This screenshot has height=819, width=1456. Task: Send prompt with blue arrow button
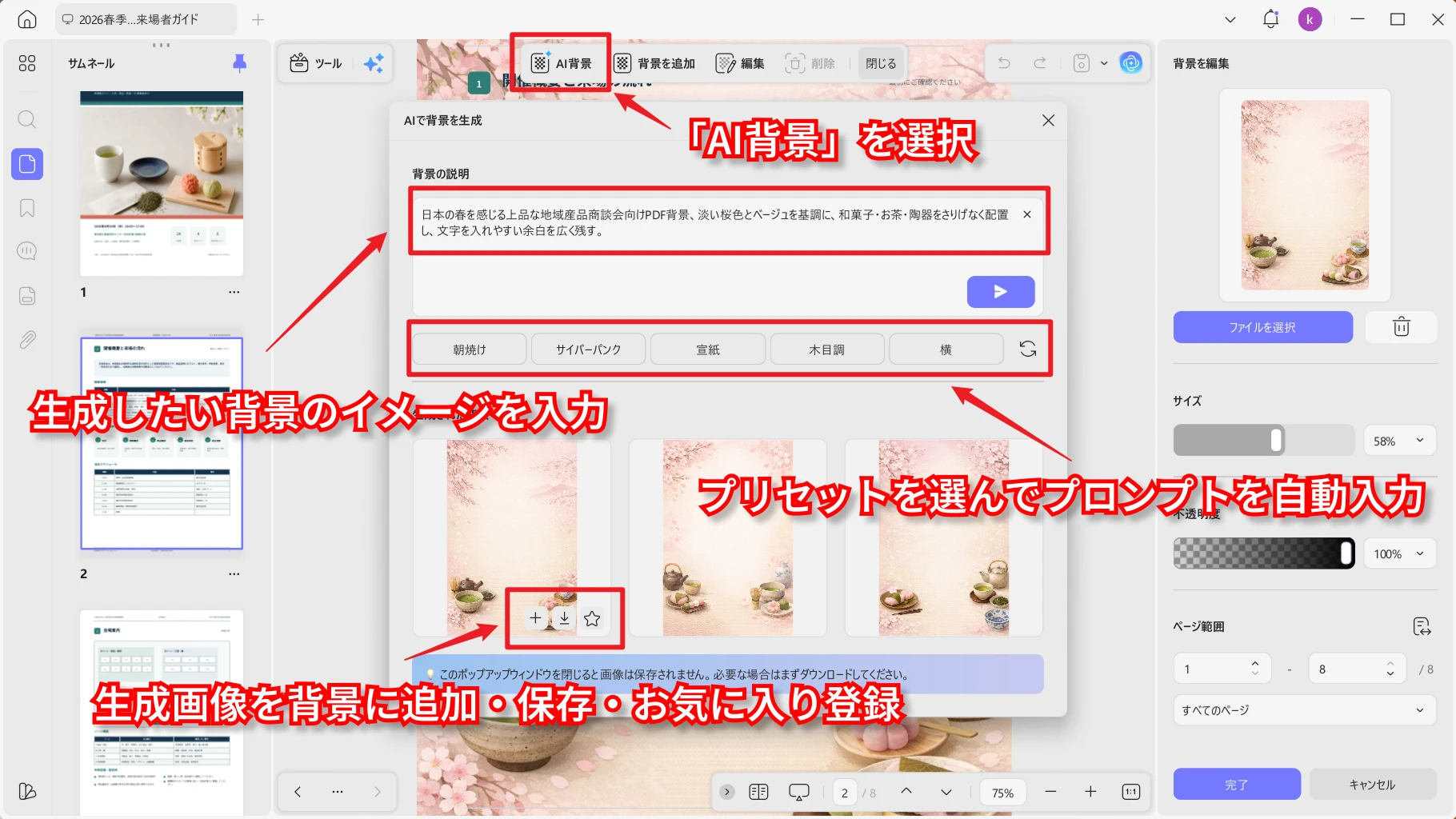(x=1001, y=292)
